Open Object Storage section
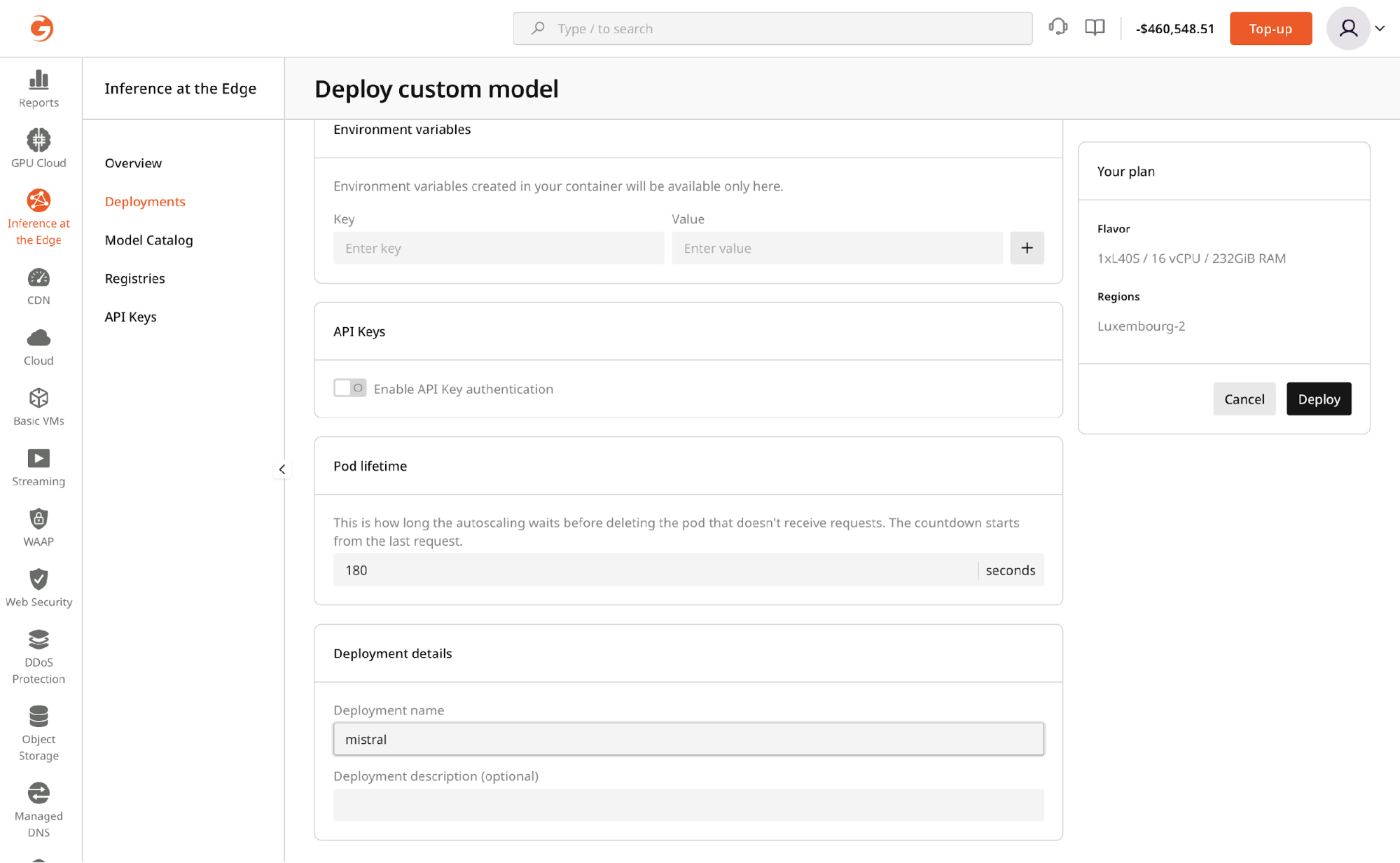The image size is (1400, 863). [x=39, y=733]
